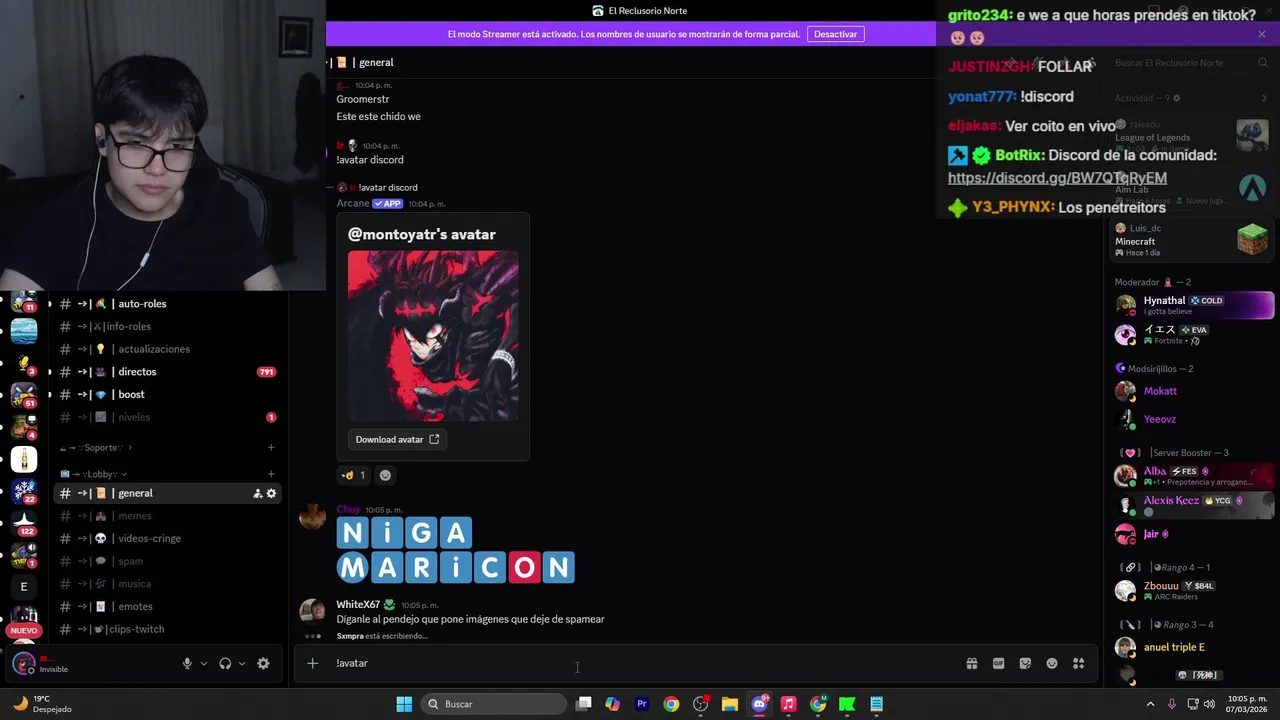Screen dimensions: 1280x720
Task: Toggle headphone deafen in user panel
Action: coord(225,663)
